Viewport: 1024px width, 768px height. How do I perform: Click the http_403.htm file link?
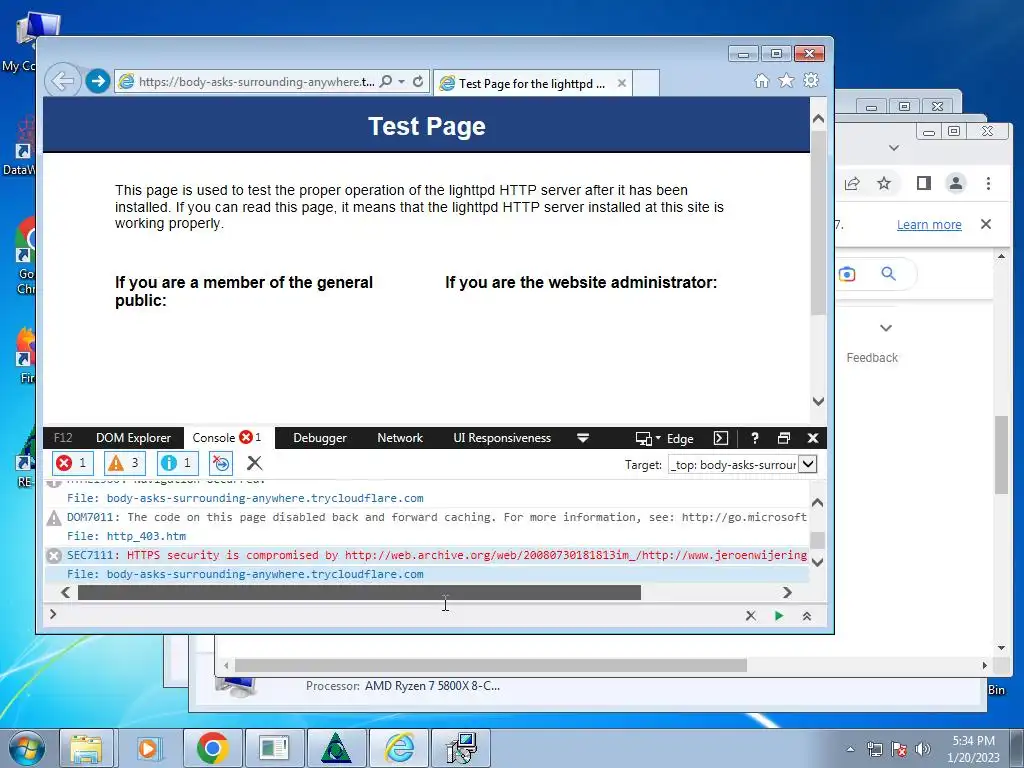click(x=146, y=536)
